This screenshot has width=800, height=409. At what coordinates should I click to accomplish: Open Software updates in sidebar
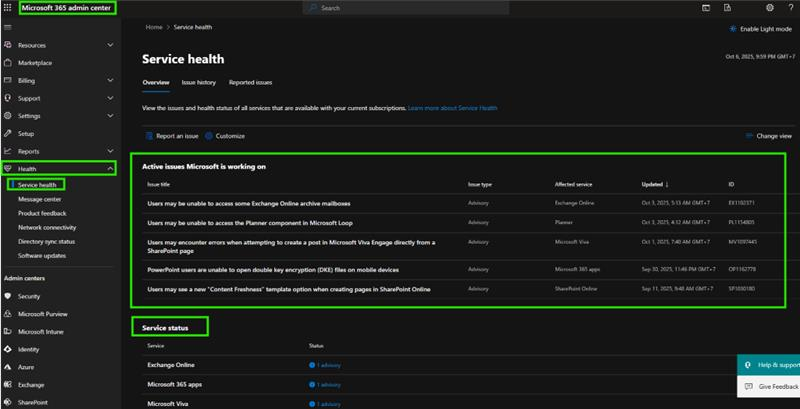(42, 255)
